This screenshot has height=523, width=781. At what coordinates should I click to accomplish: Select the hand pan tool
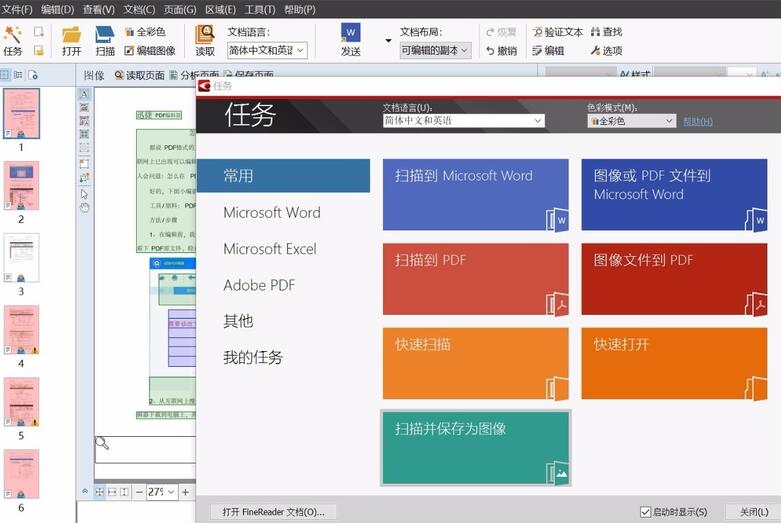[84, 208]
